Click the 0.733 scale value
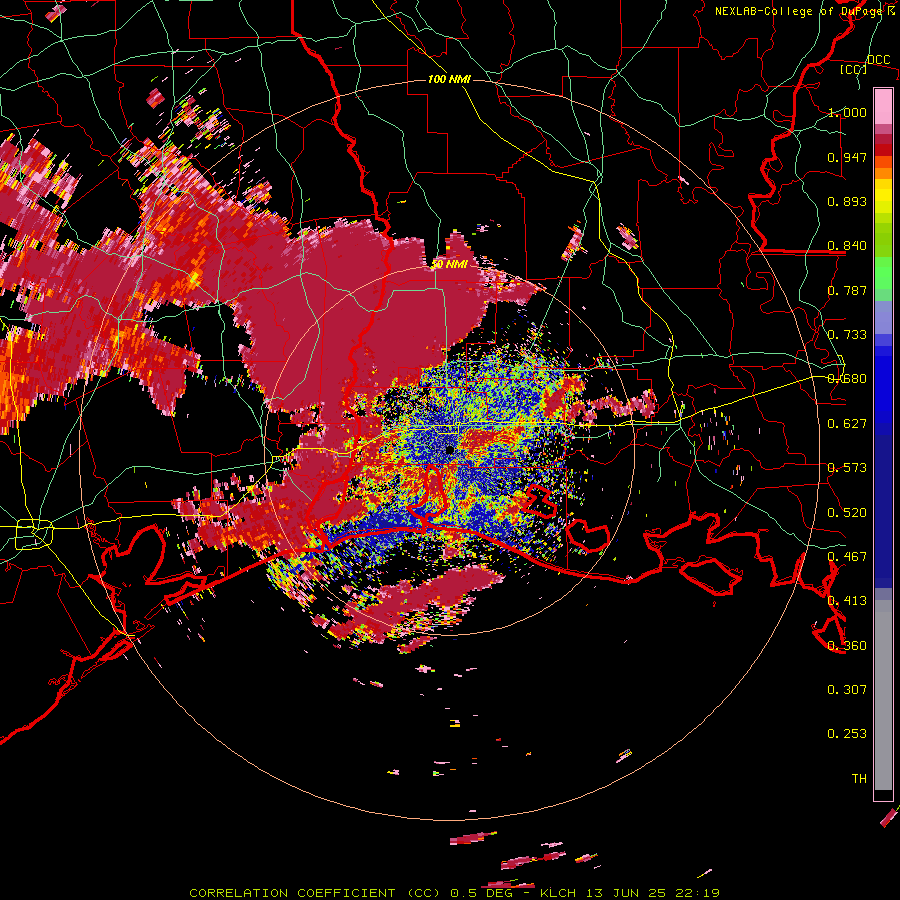Screen dimensions: 900x900 [x=847, y=335]
